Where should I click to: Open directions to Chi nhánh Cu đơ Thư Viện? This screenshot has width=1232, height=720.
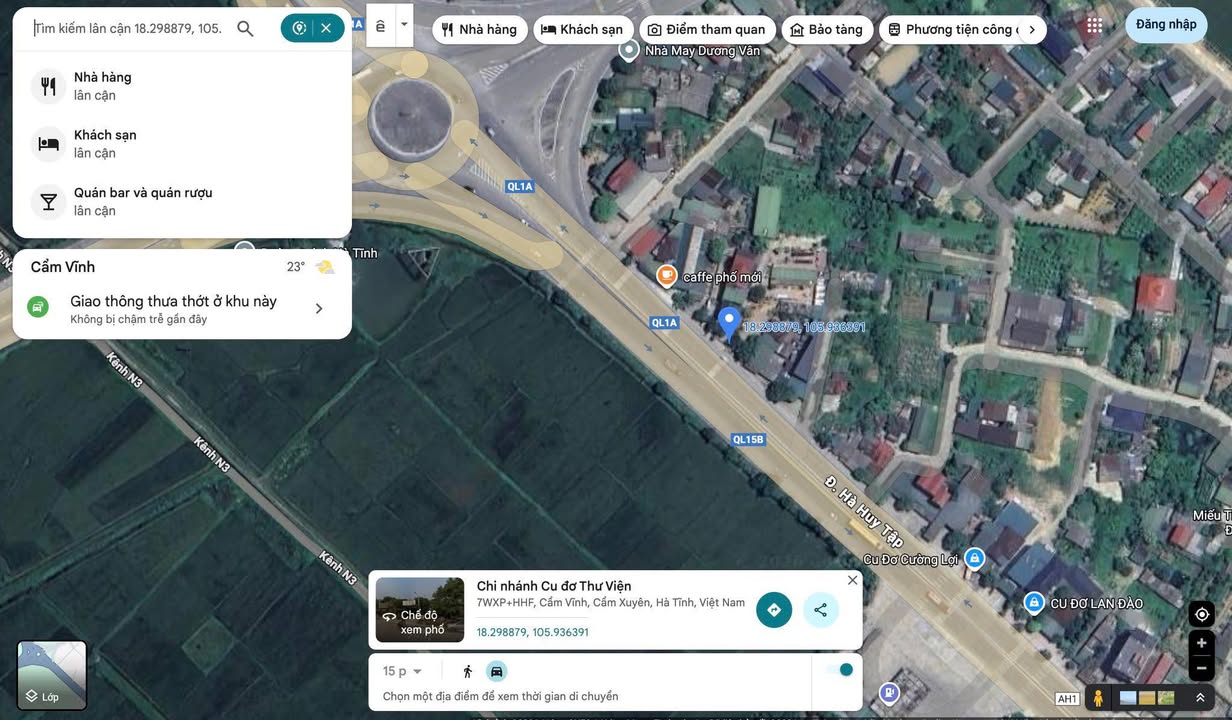(773, 610)
